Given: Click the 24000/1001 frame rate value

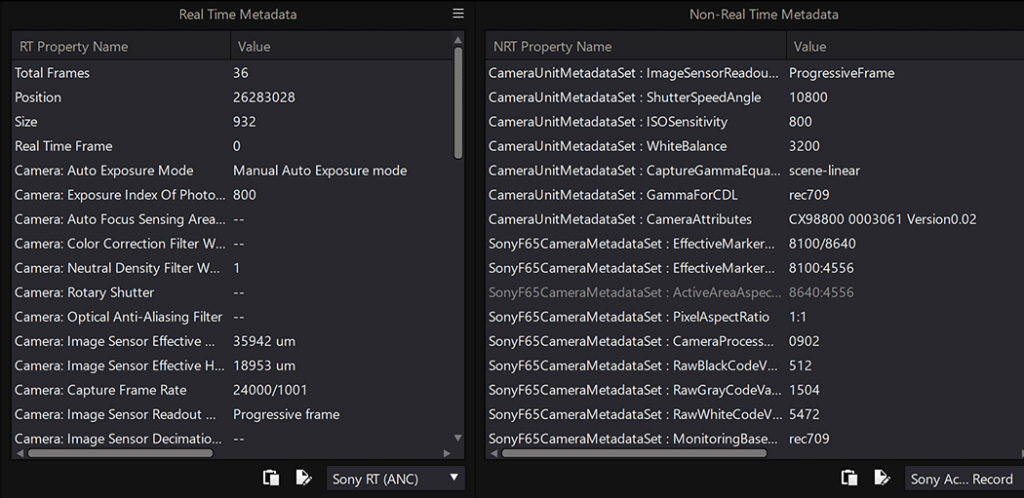Looking at the screenshot, I should (x=270, y=390).
